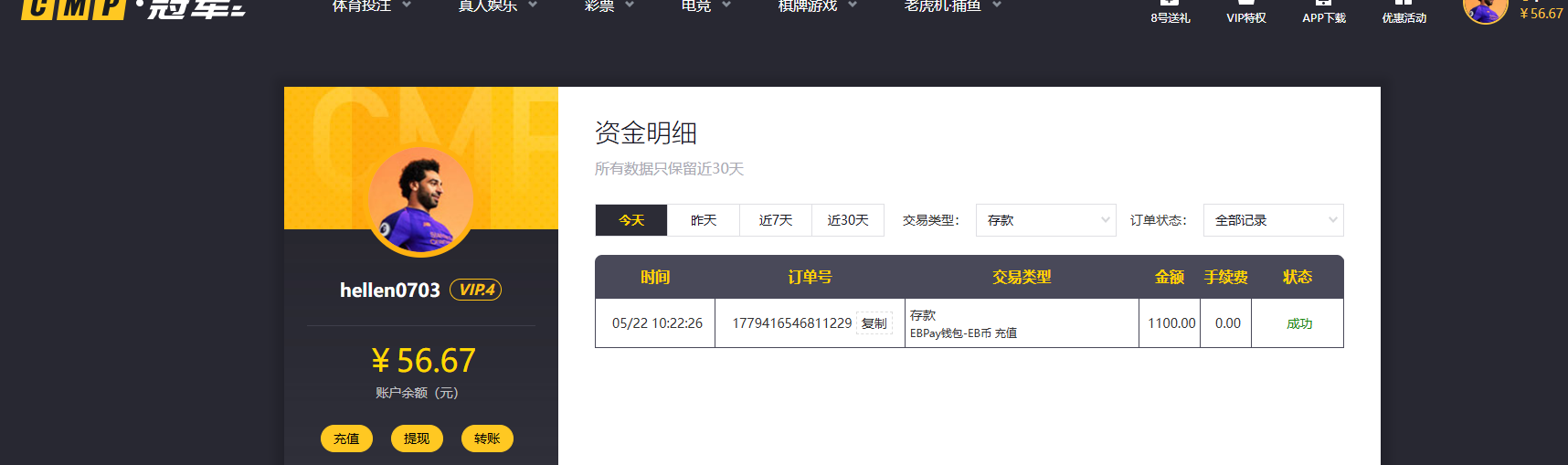Screen dimensions: 1568x465
Task: Open the VIP特权 icon
Action: click(x=1246, y=11)
